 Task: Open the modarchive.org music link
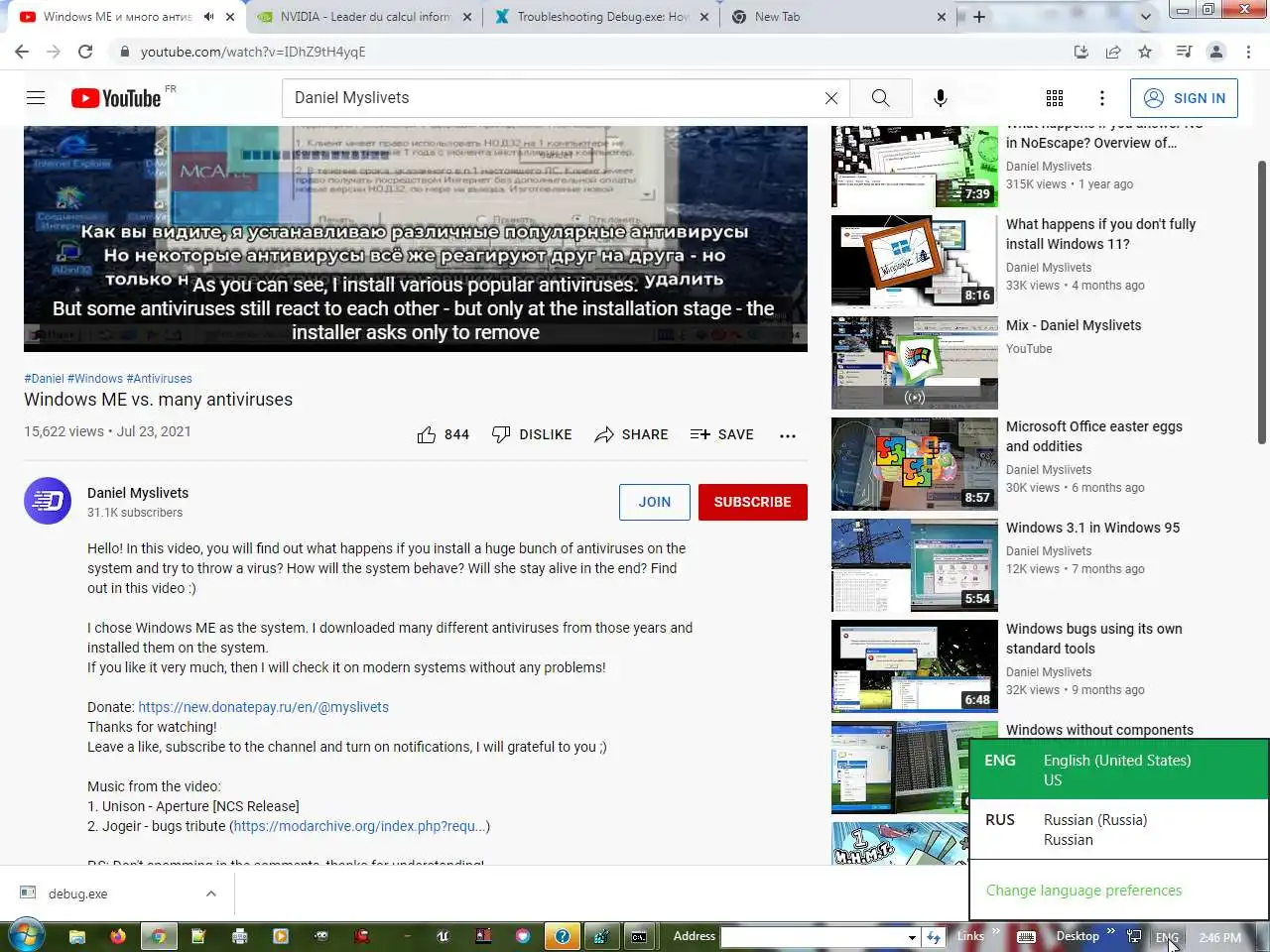(x=359, y=826)
